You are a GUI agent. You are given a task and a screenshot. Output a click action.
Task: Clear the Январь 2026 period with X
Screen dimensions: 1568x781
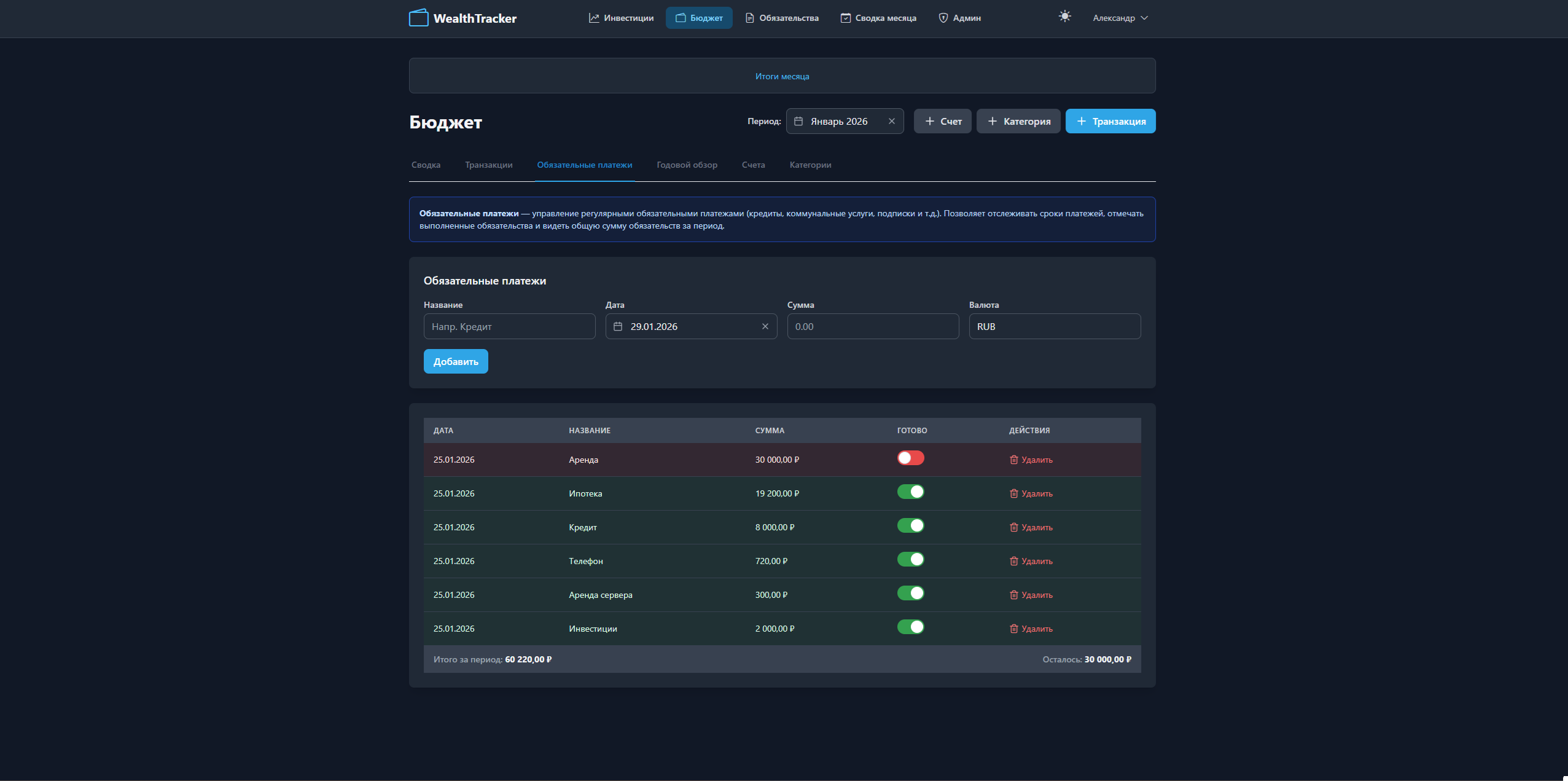pos(891,121)
